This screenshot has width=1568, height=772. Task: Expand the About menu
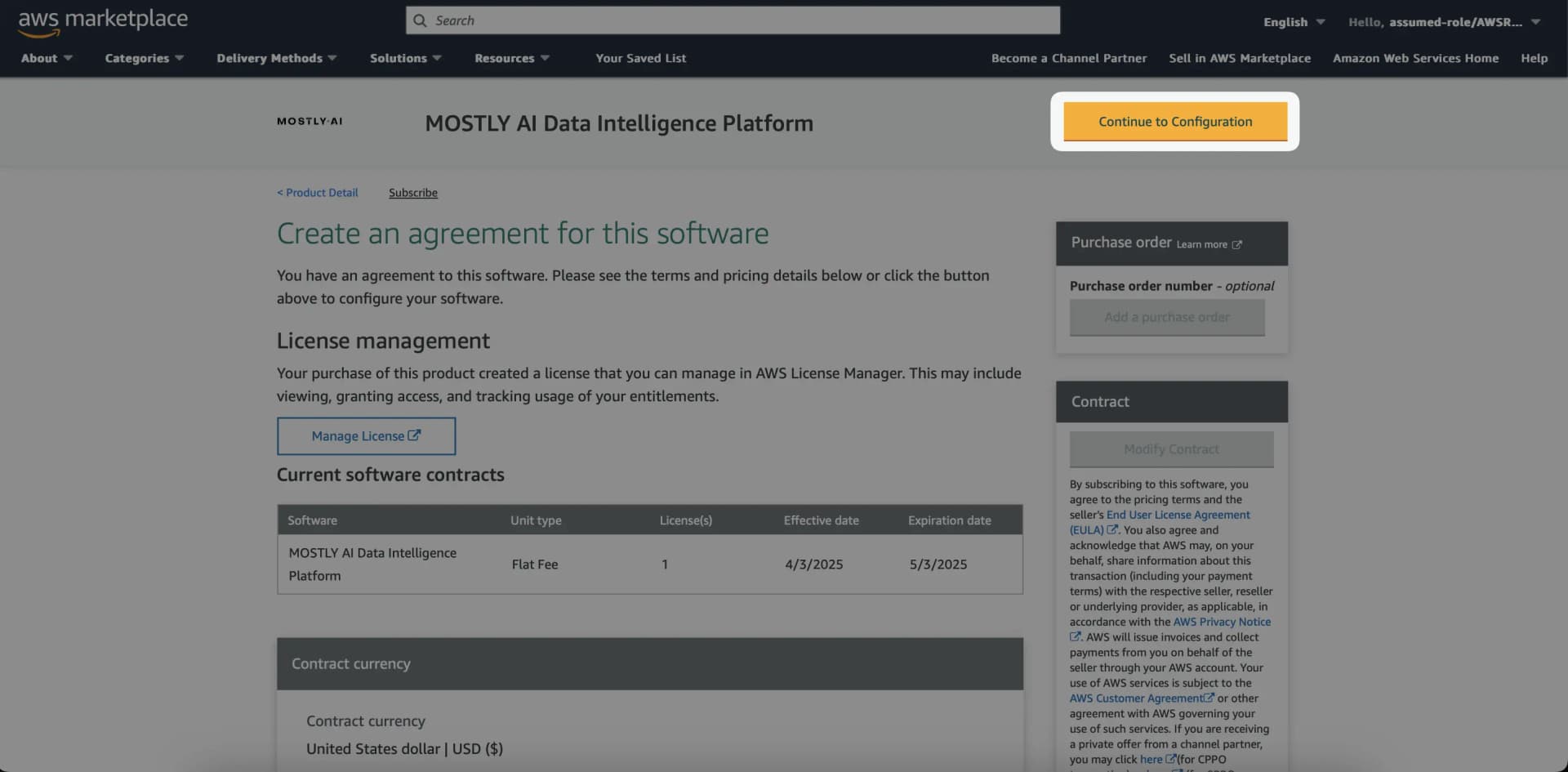pos(47,58)
